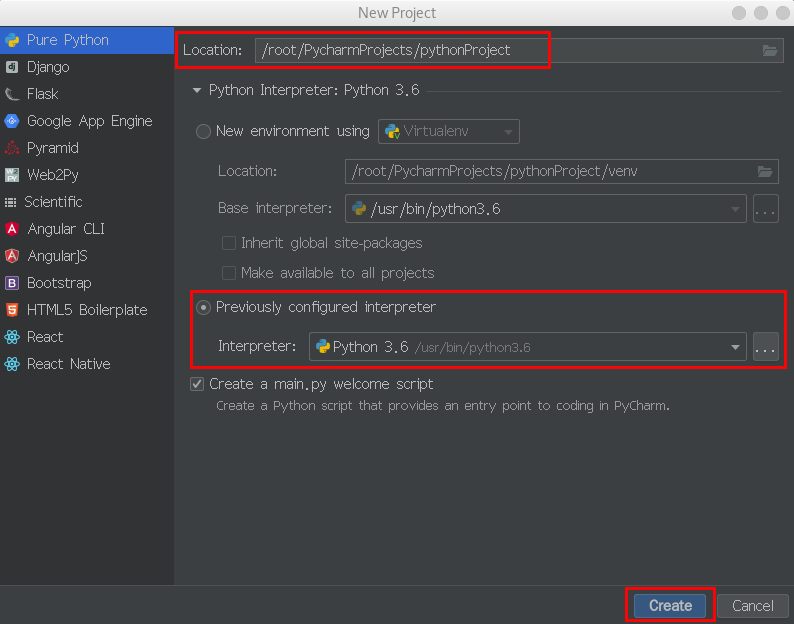This screenshot has height=624, width=794.
Task: Select Scientific project type label
Action: 53,202
